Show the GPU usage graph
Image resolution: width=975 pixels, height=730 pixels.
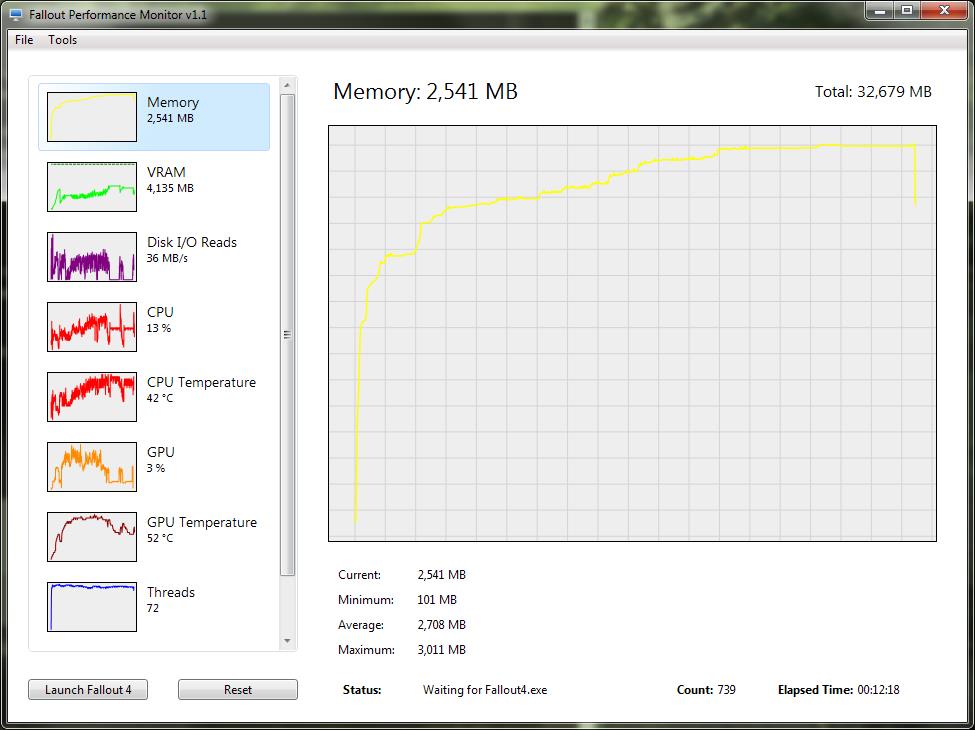pyautogui.click(x=154, y=466)
